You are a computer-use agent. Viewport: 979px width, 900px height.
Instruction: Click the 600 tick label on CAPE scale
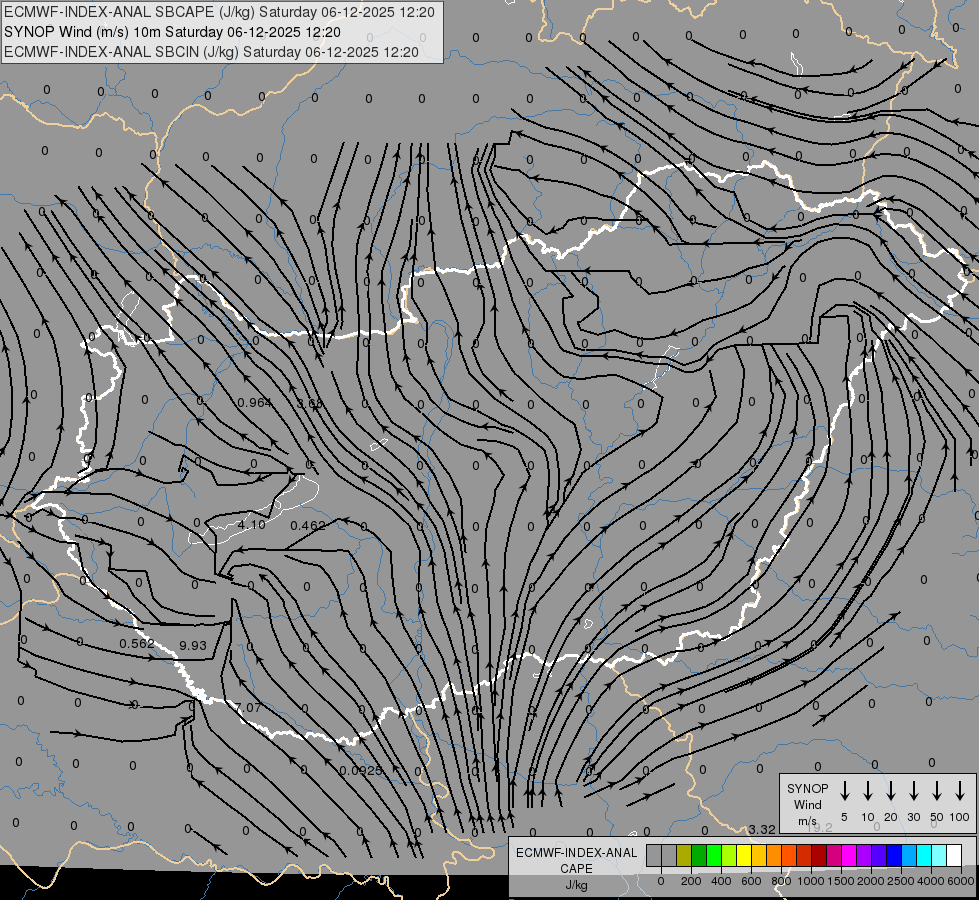pyautogui.click(x=751, y=881)
